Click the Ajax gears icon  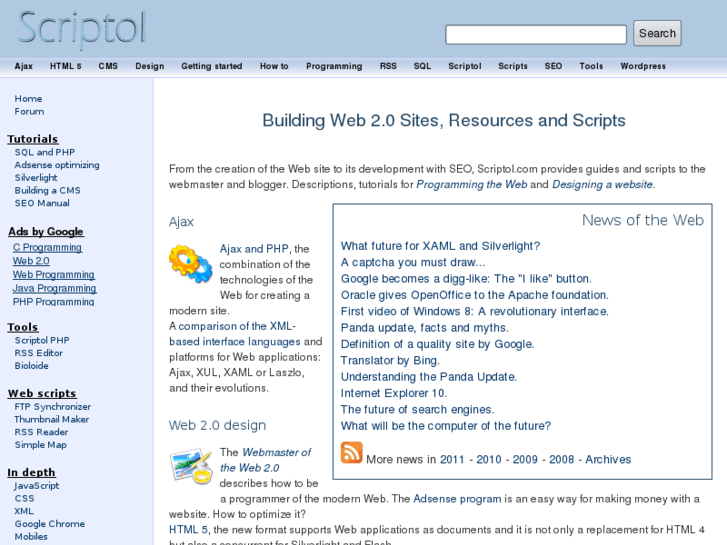tap(190, 264)
